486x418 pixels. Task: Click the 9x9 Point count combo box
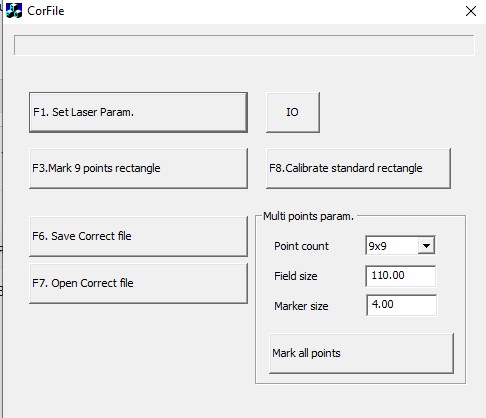(x=400, y=246)
